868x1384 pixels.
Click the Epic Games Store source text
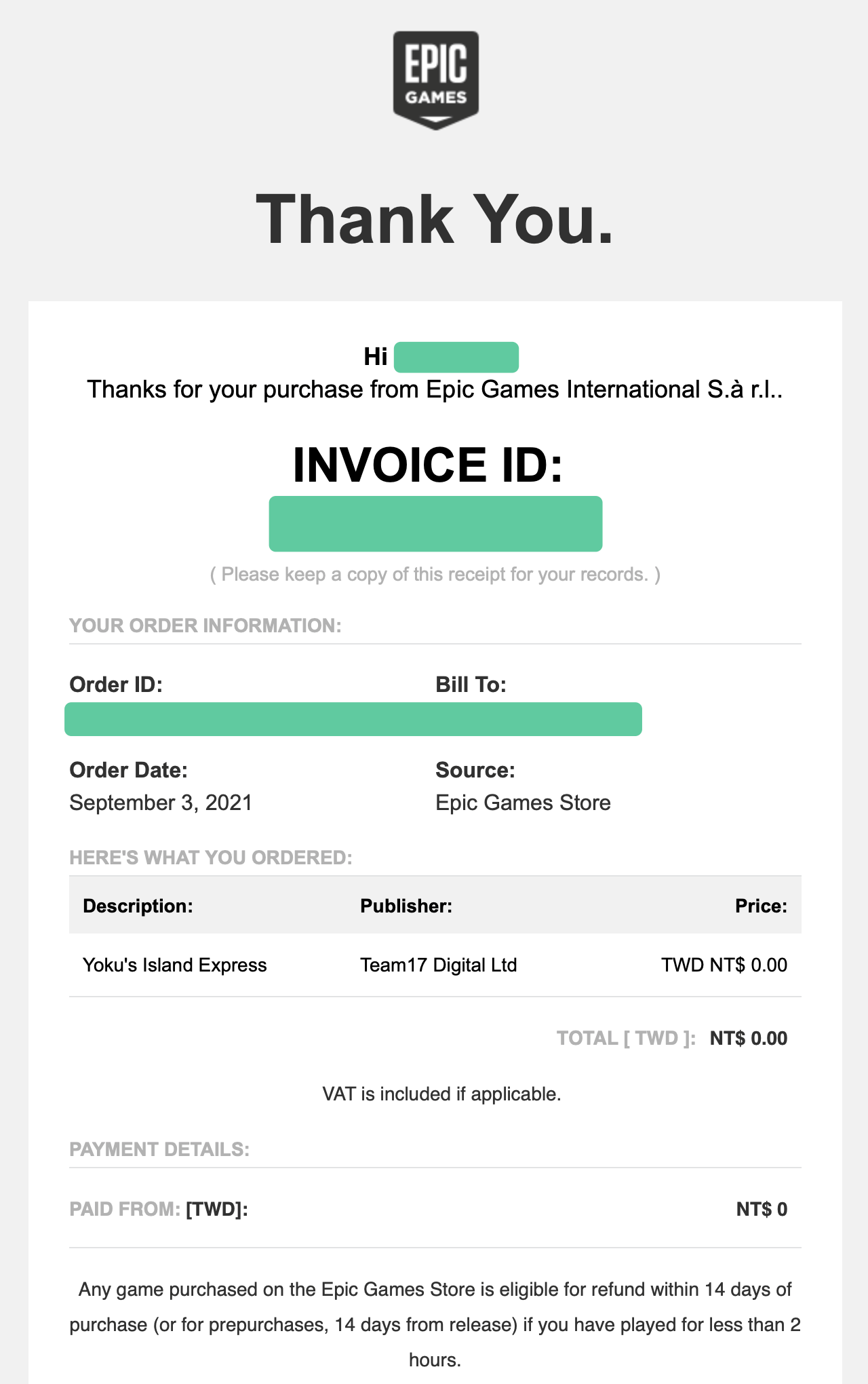[x=523, y=803]
